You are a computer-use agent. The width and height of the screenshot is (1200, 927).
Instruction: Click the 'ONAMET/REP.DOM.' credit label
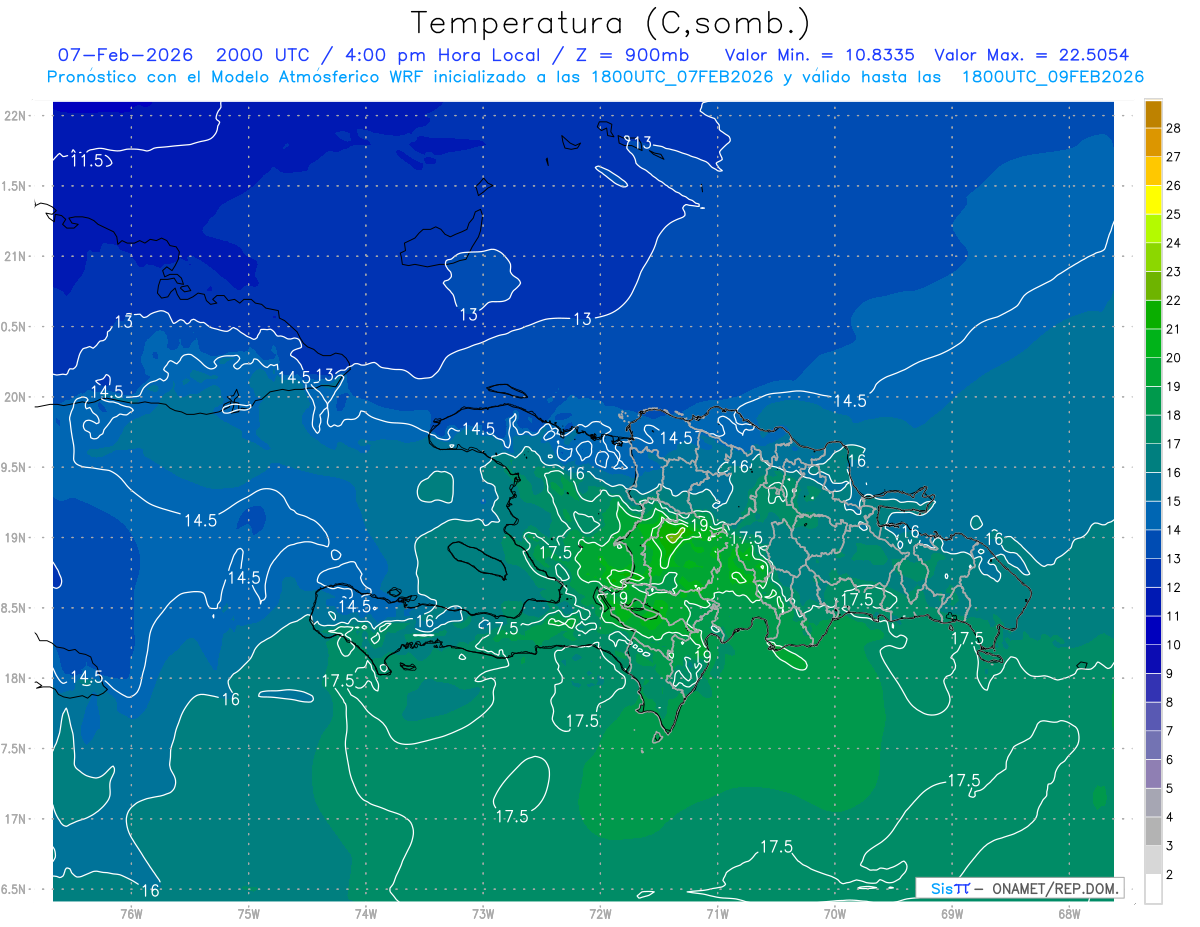click(x=1055, y=888)
